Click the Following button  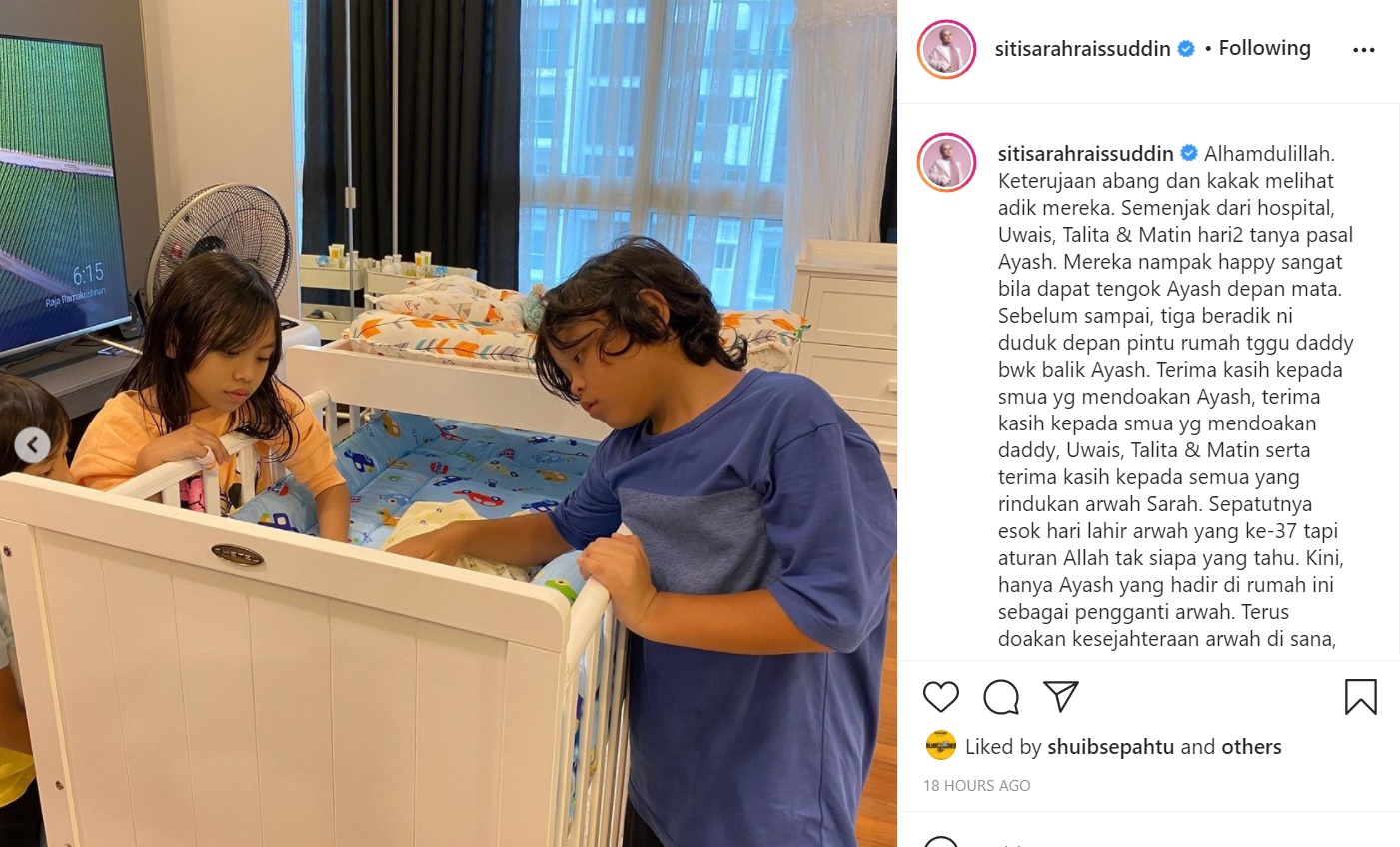(1264, 48)
